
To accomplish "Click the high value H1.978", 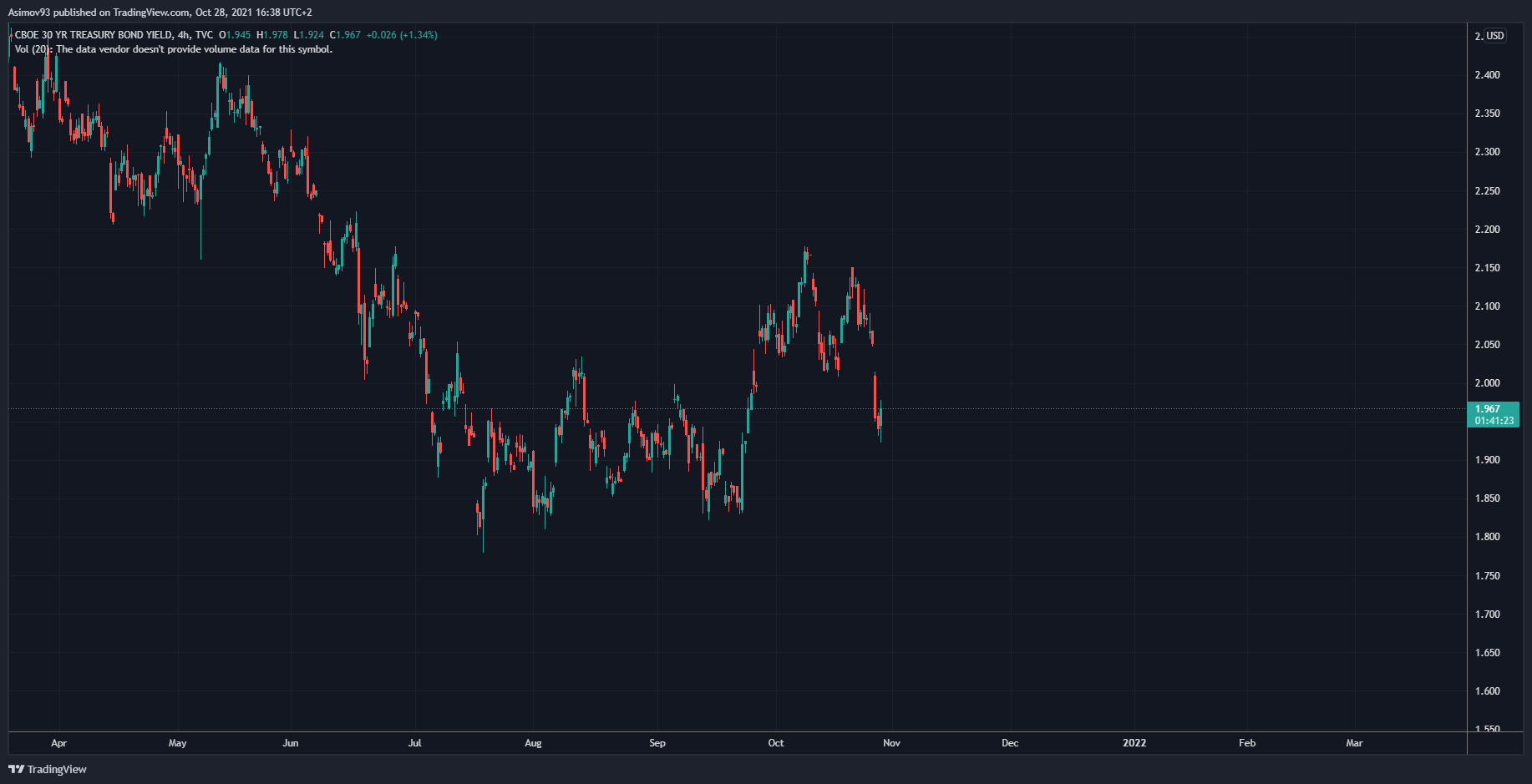I will pyautogui.click(x=272, y=35).
